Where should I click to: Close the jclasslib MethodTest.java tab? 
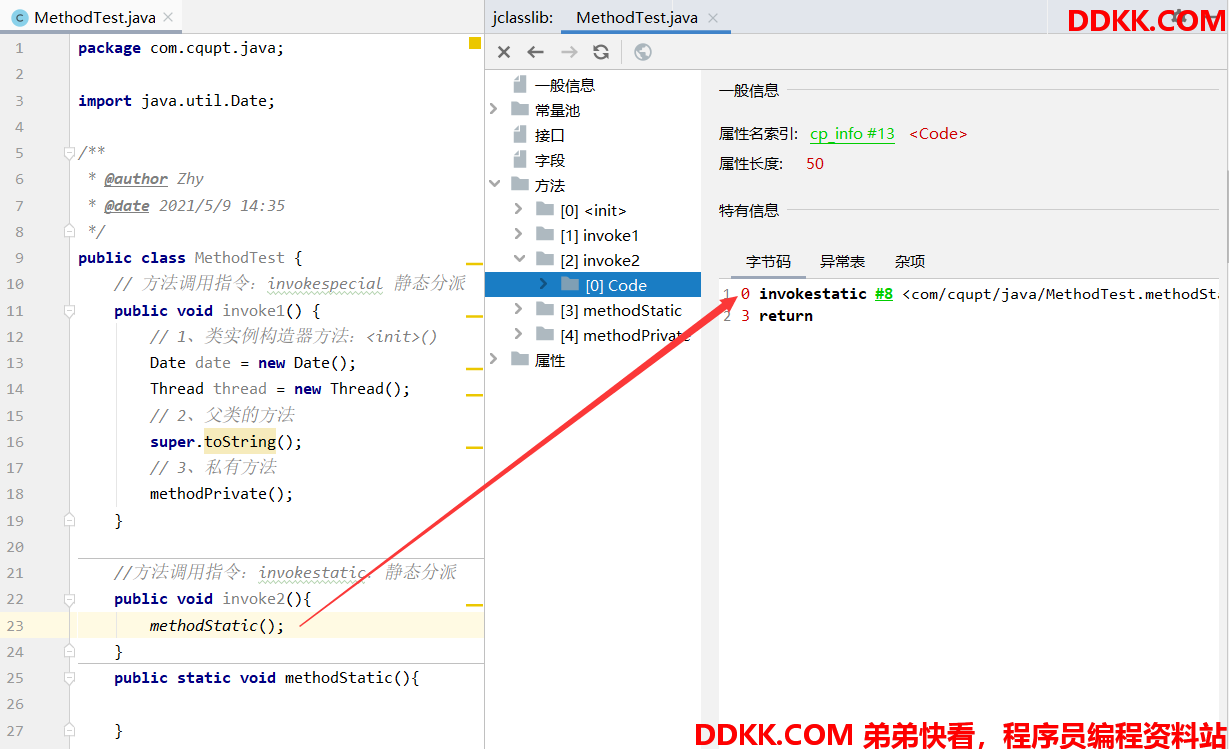(x=713, y=18)
